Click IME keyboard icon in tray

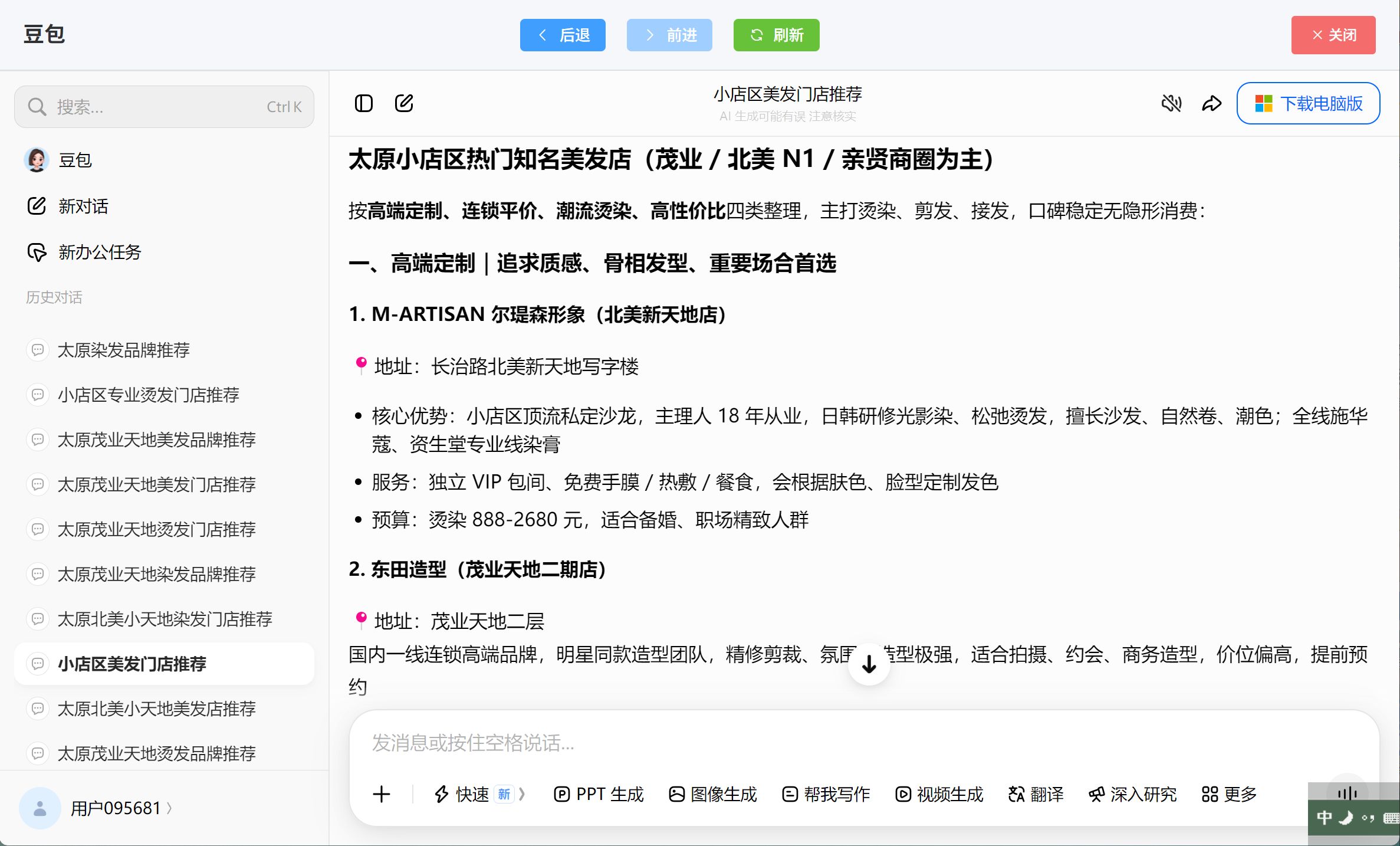pyautogui.click(x=1391, y=818)
